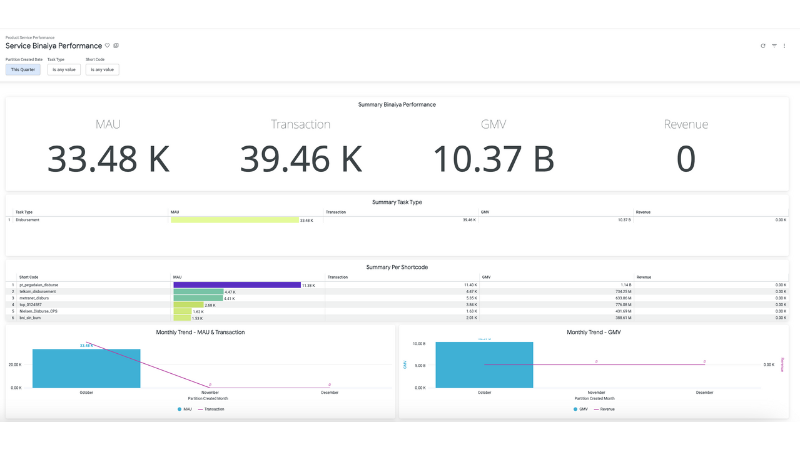Click the 'Summary Task Type' tile title
The width and height of the screenshot is (800, 450).
(397, 202)
